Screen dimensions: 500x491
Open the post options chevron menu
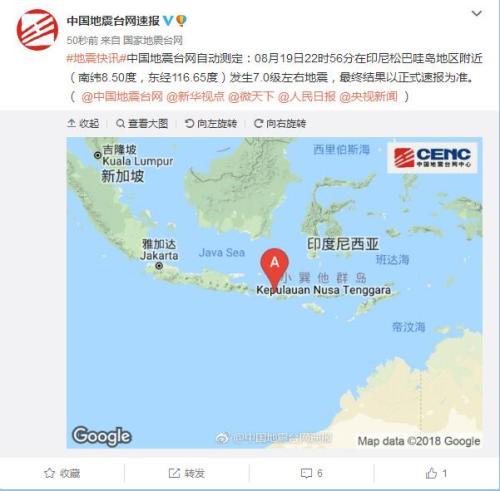click(477, 14)
